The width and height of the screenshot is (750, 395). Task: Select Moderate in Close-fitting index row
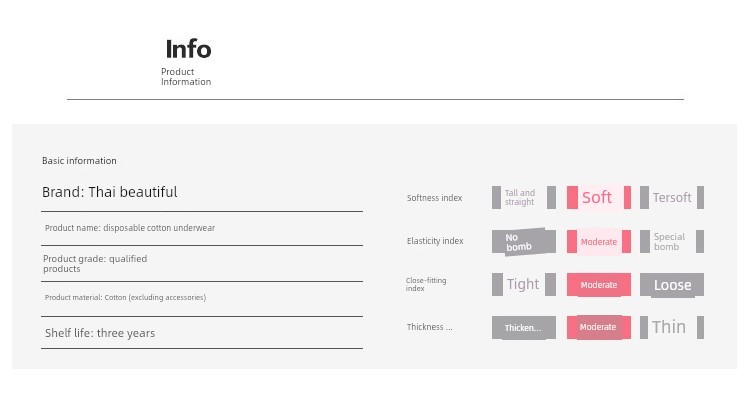tap(599, 285)
